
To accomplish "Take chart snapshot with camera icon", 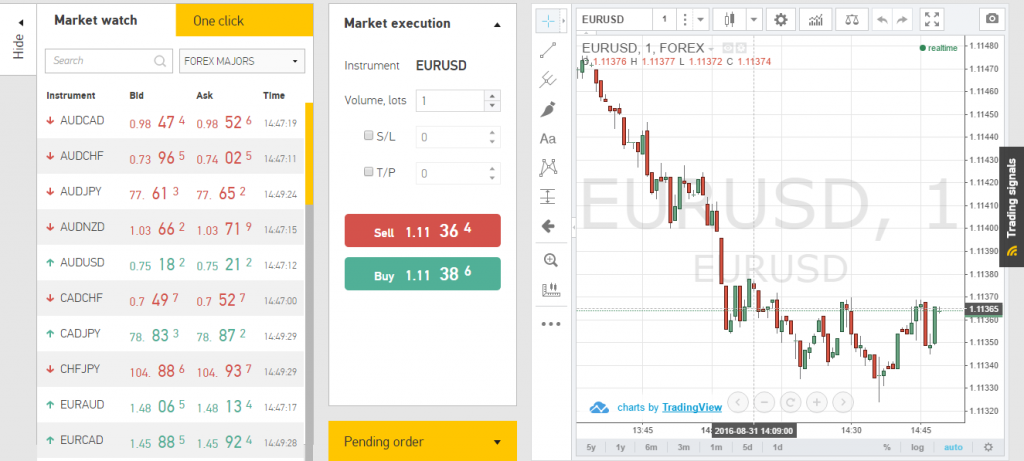I will [993, 19].
